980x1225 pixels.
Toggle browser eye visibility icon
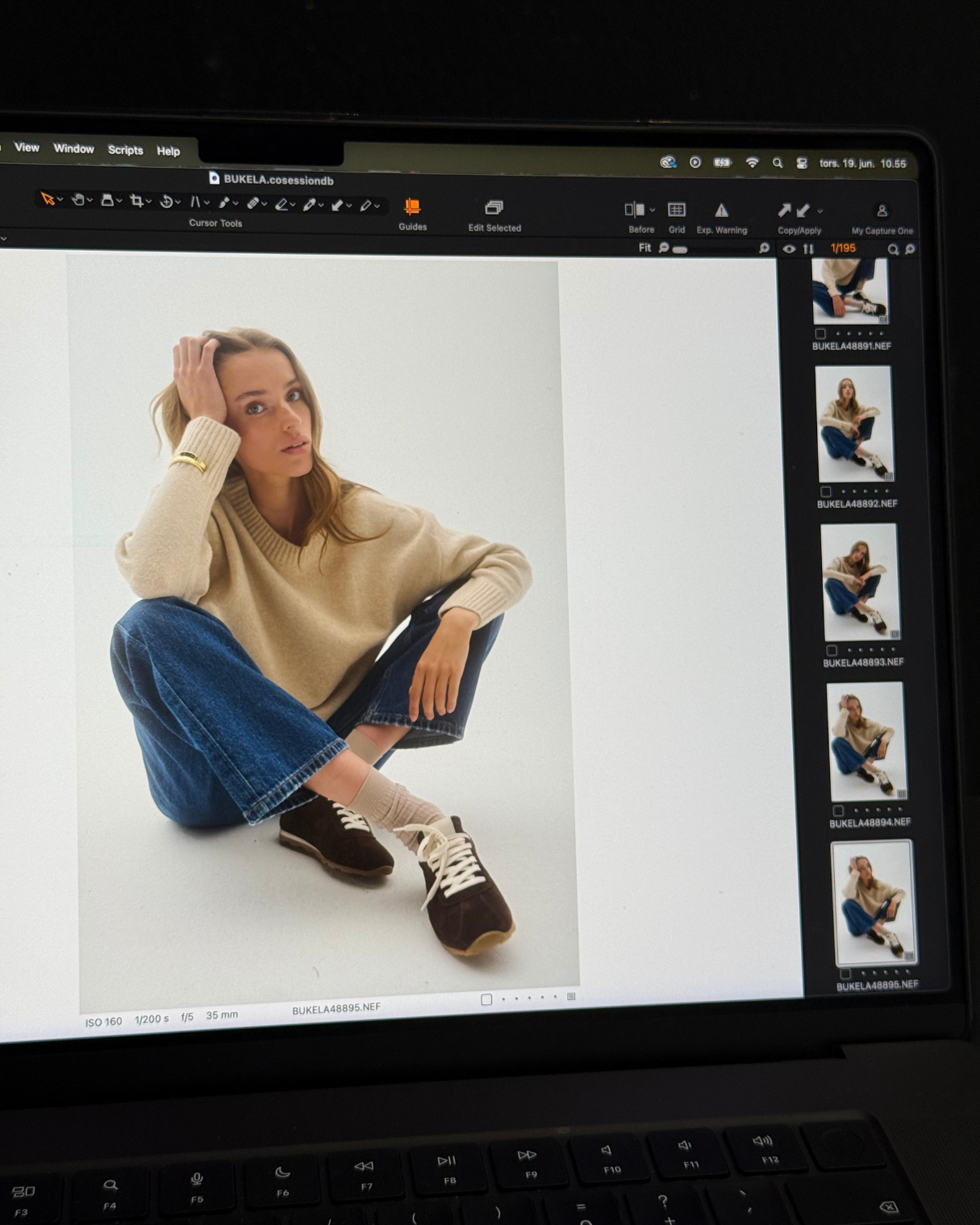(x=789, y=249)
